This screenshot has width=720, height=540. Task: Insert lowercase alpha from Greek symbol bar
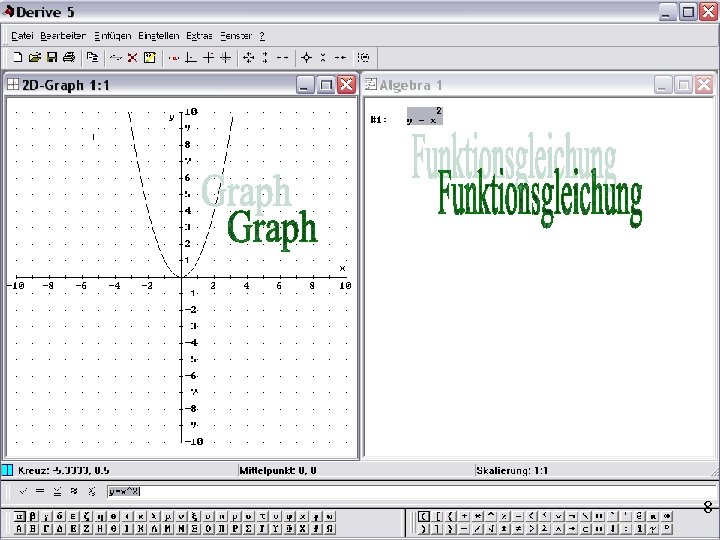pos(20,516)
